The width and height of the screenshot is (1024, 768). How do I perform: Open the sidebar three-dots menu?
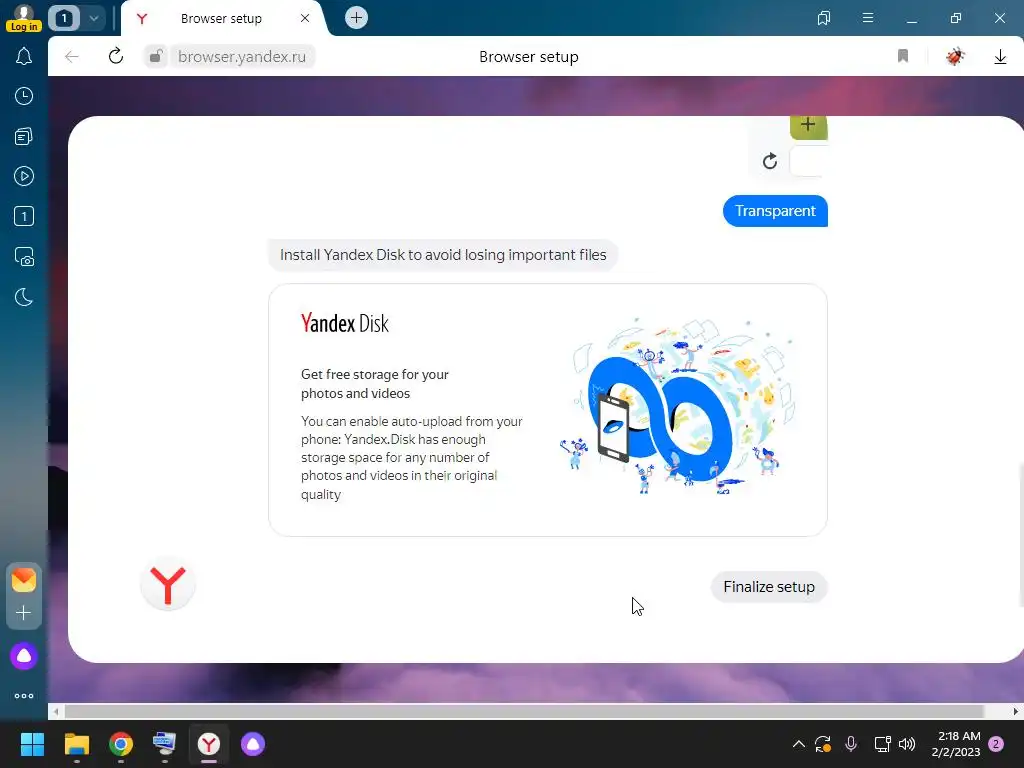24,696
